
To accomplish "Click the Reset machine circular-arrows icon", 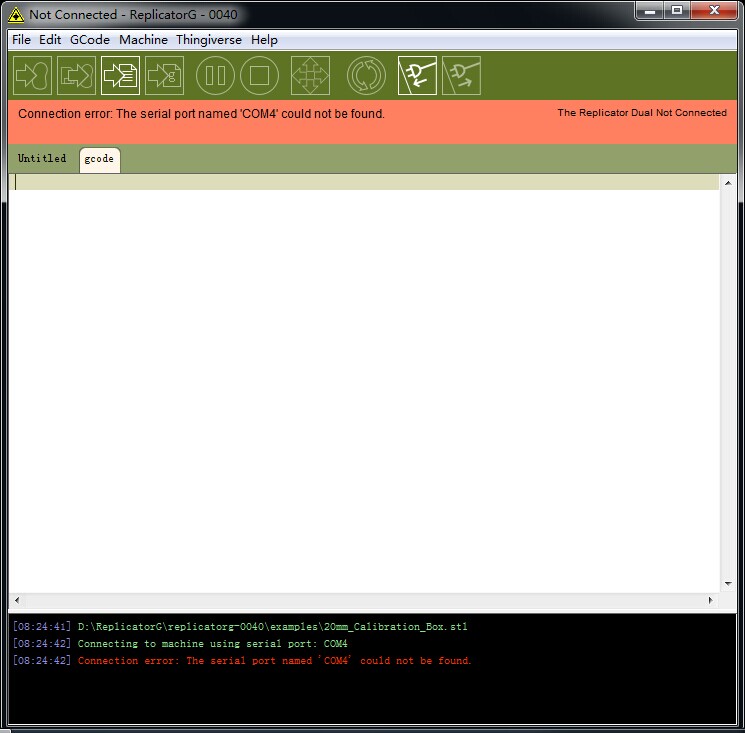I will (x=366, y=76).
